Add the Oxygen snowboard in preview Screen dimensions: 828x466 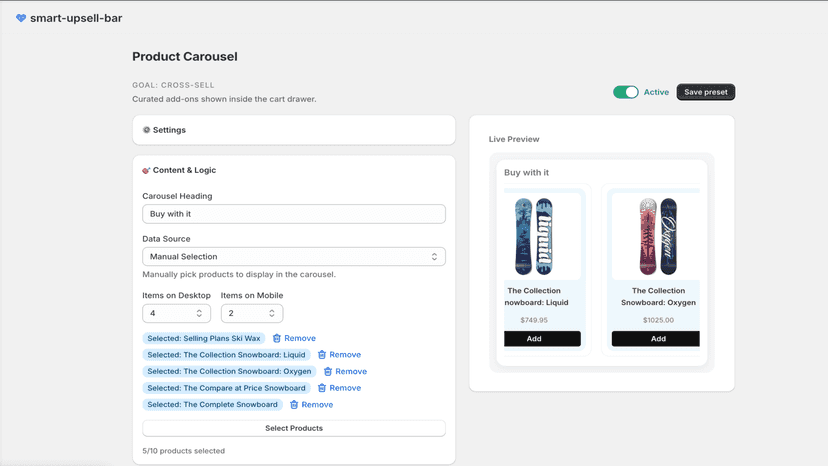(x=655, y=339)
